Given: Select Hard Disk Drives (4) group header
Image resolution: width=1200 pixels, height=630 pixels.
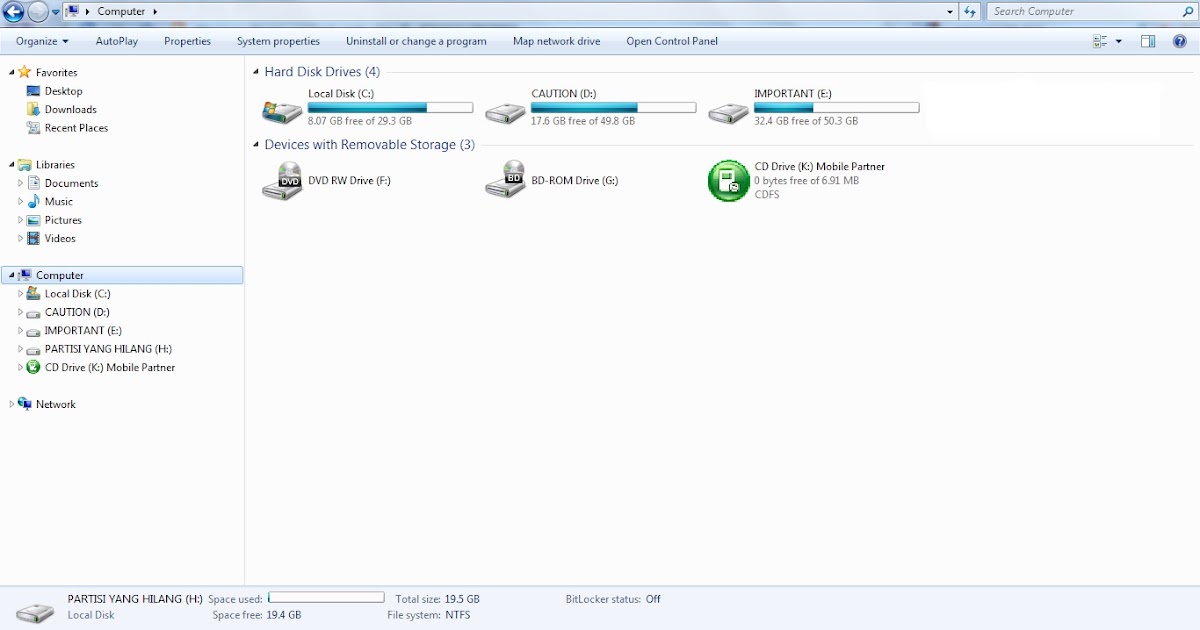Looking at the screenshot, I should 322,72.
